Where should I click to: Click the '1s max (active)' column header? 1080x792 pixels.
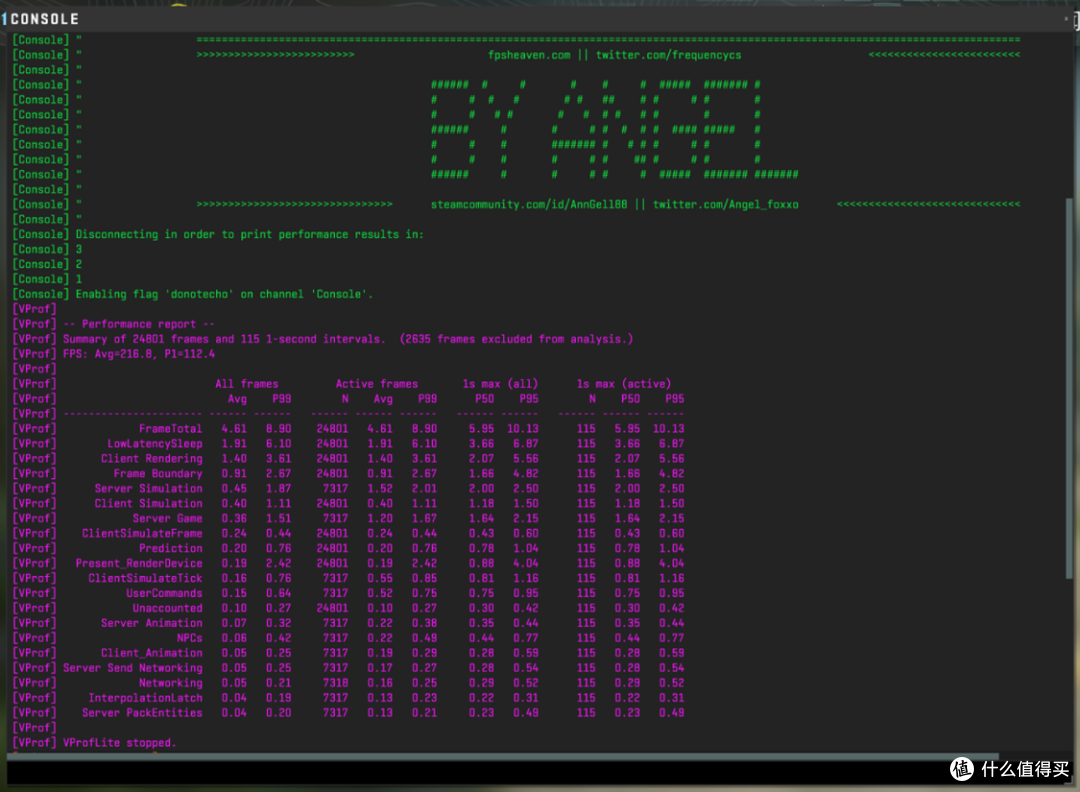click(x=623, y=384)
